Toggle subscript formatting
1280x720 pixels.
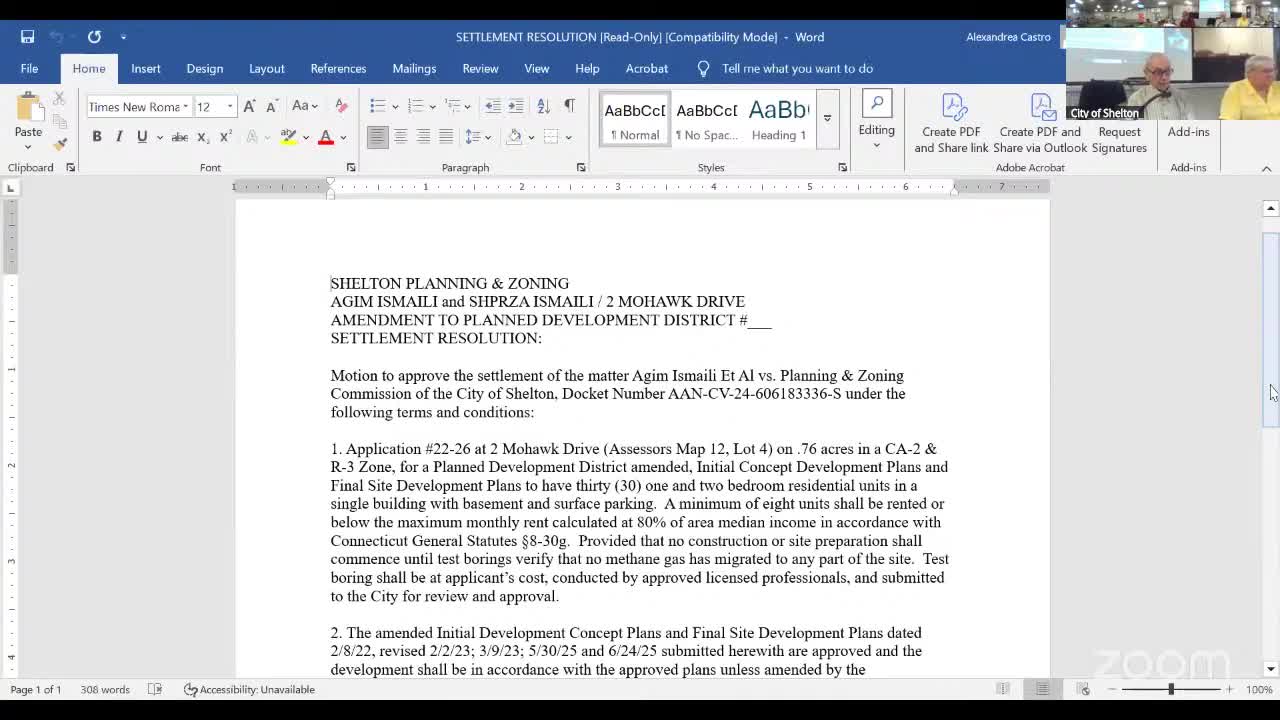[x=203, y=137]
